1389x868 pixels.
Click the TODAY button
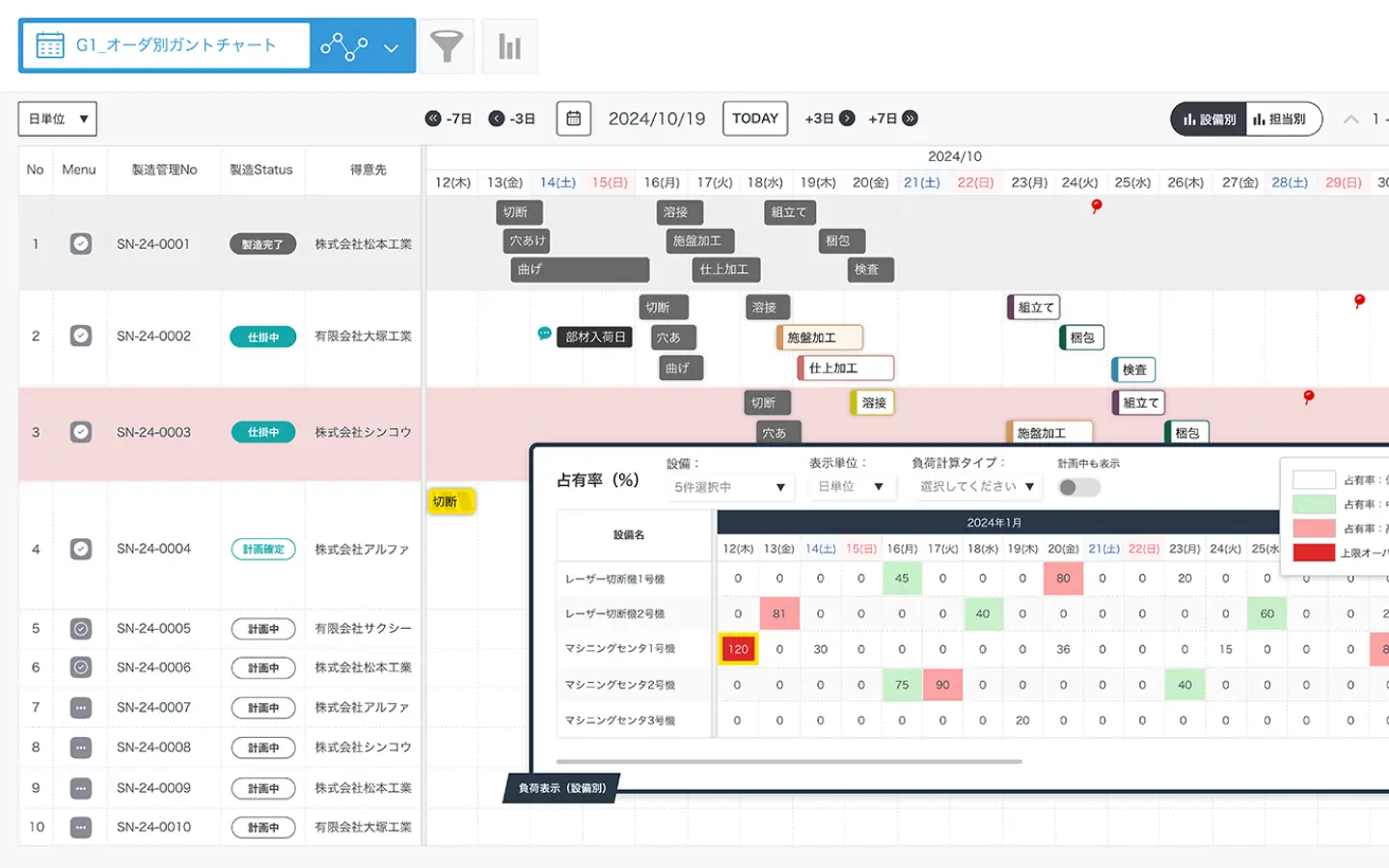coord(754,119)
